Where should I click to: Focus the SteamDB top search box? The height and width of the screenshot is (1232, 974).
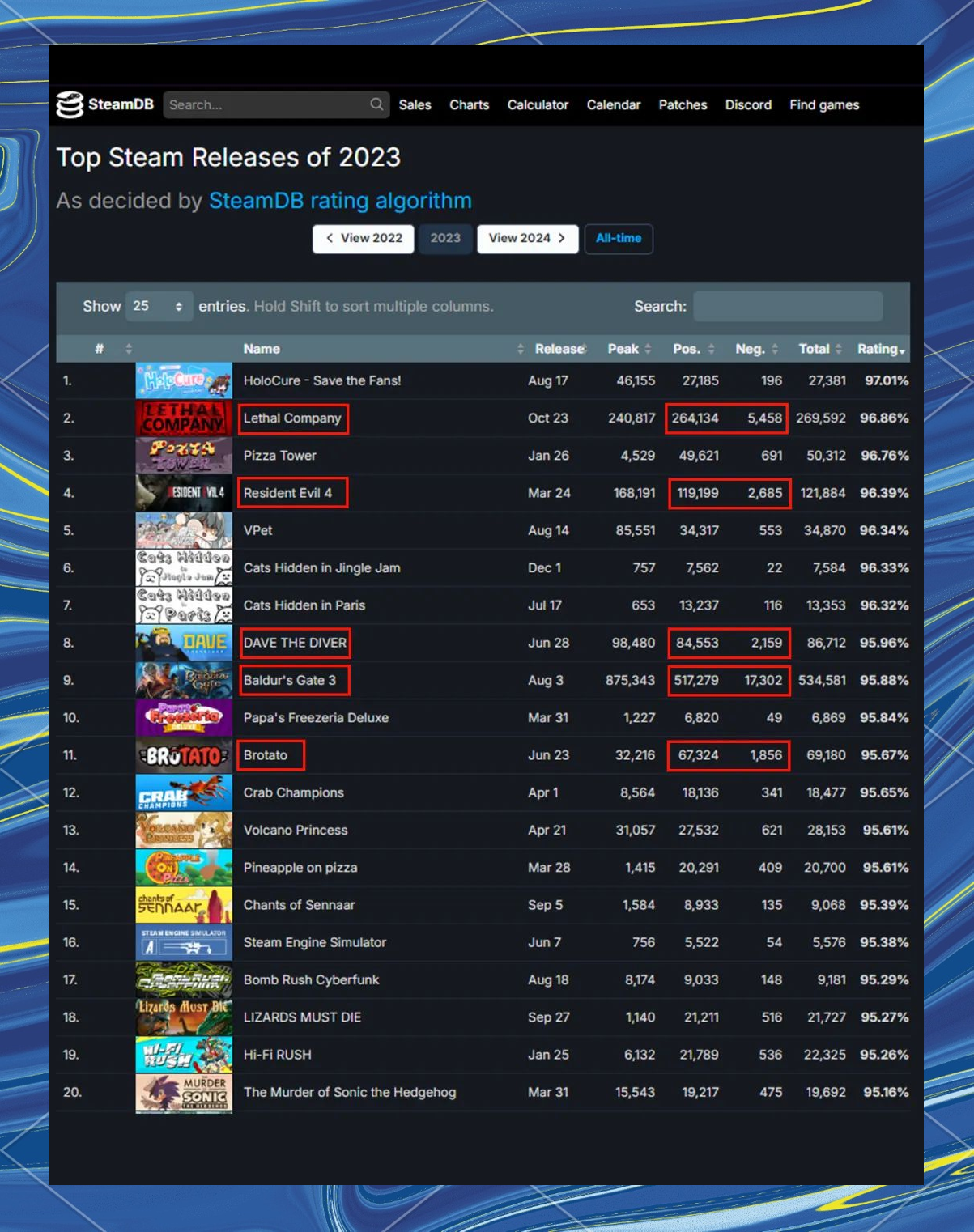(x=276, y=104)
